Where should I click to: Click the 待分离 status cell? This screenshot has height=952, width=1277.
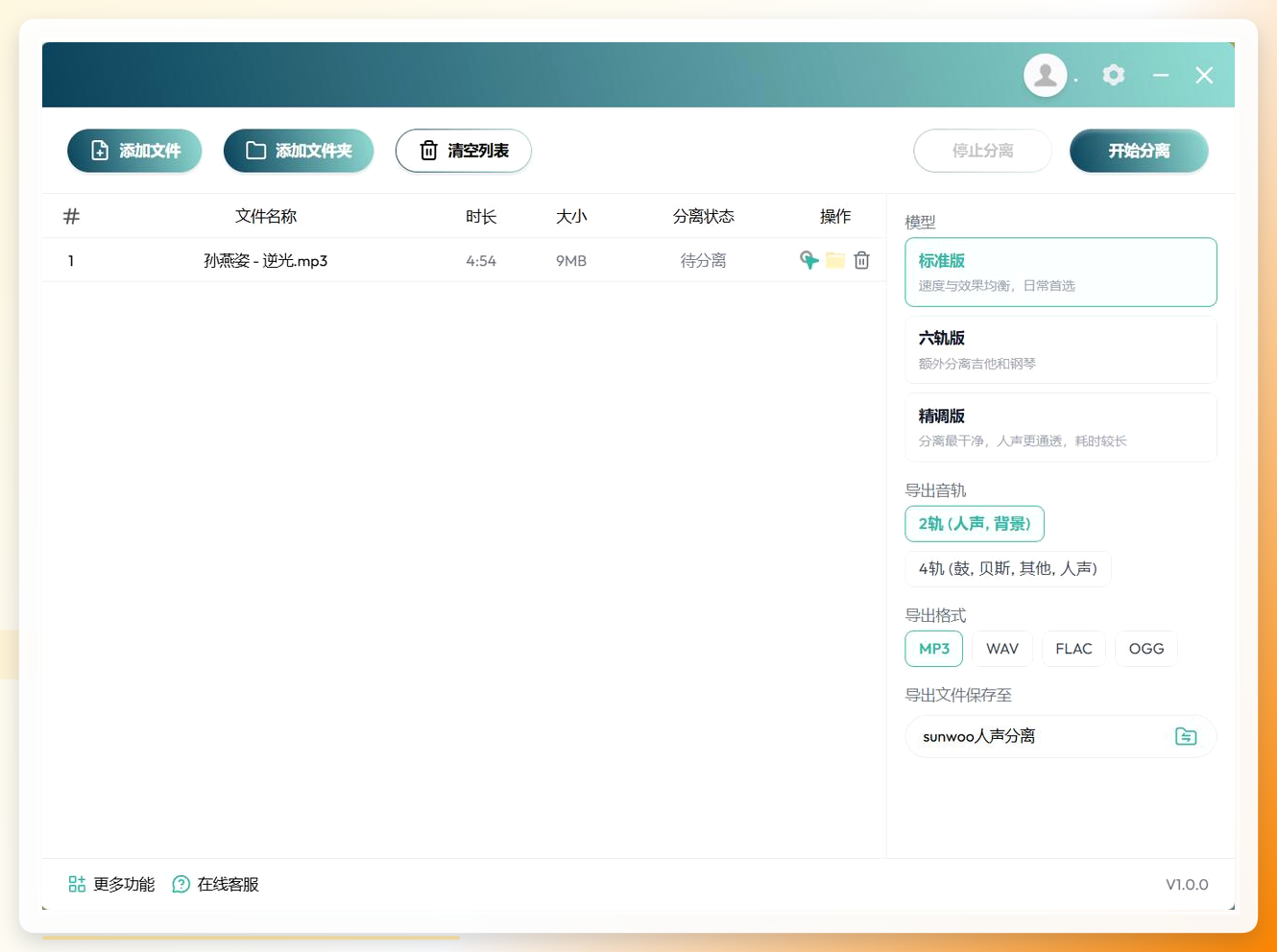[x=704, y=260]
